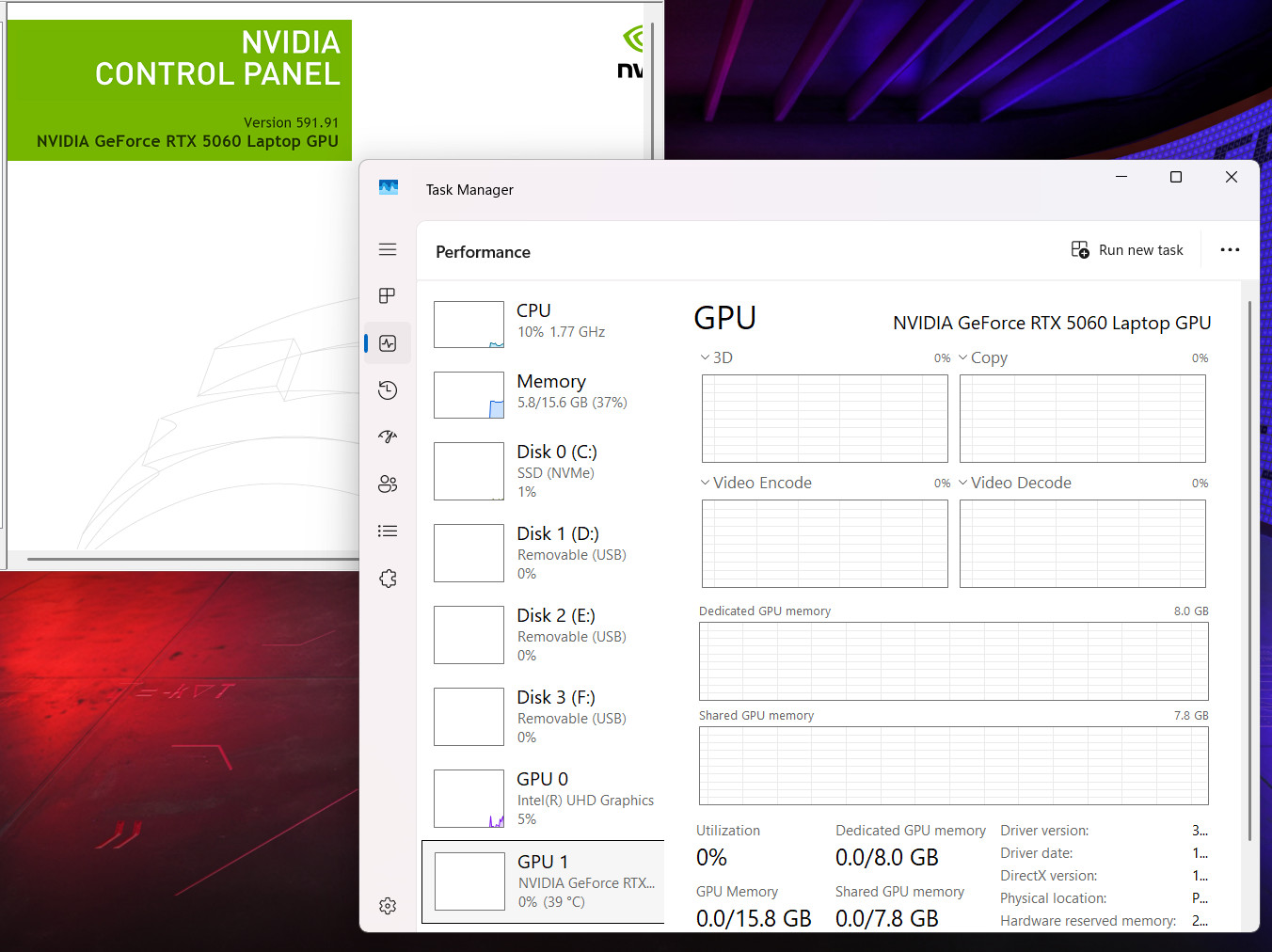1272x952 pixels.
Task: Click Version 591.91 text in NVIDIA panel
Action: pyautogui.click(x=291, y=122)
